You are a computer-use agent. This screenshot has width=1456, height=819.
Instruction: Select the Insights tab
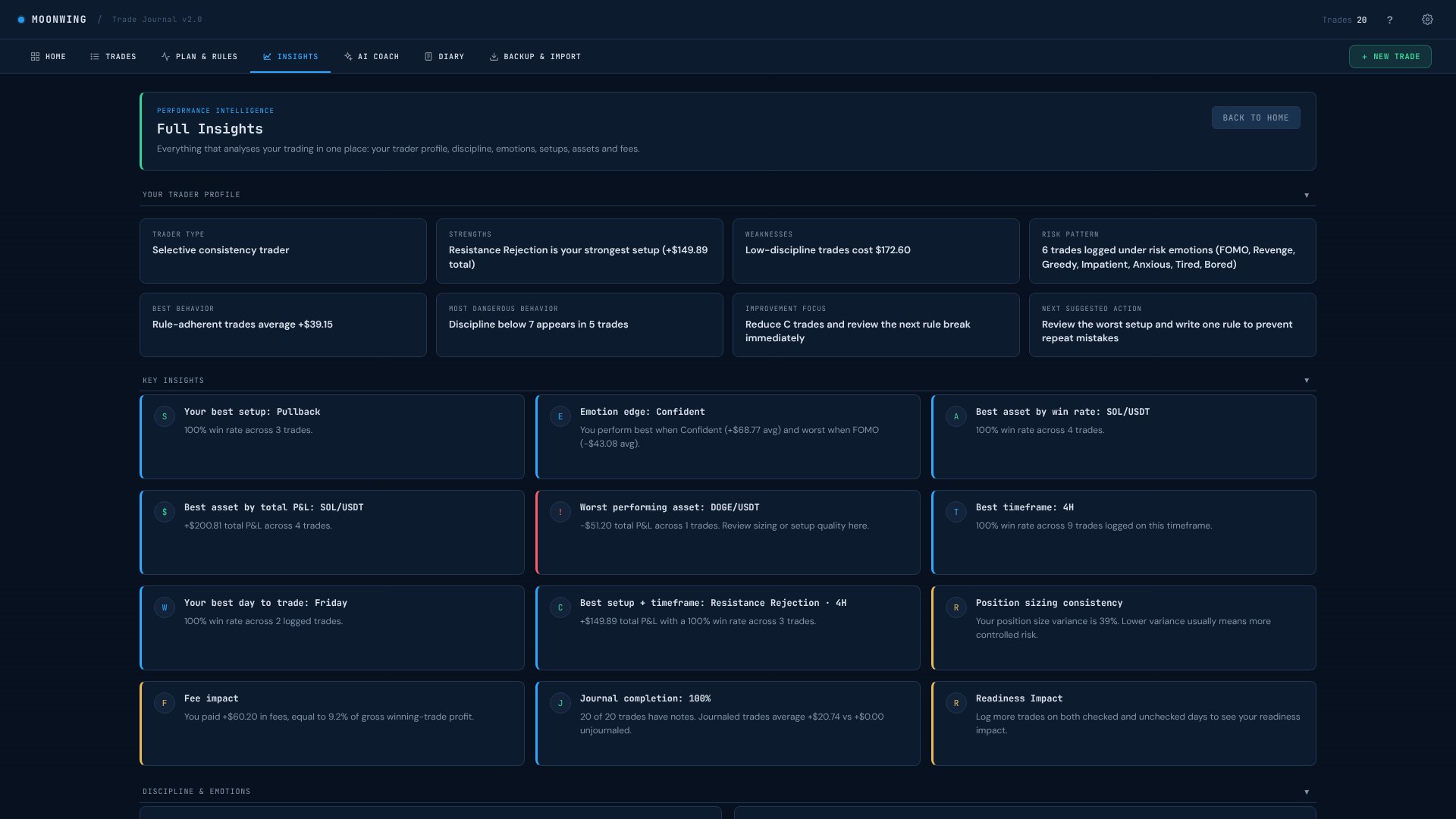pyautogui.click(x=290, y=57)
